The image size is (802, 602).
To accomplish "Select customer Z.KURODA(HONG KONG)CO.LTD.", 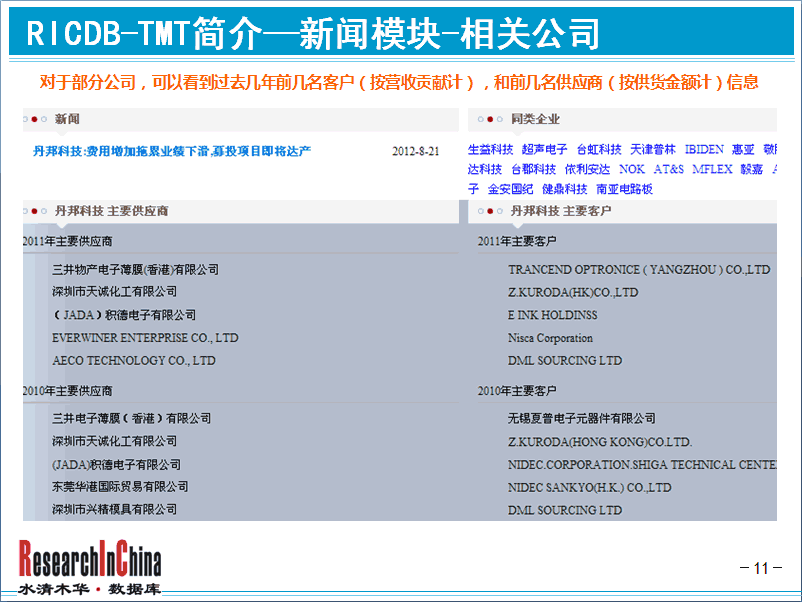I will tap(600, 442).
